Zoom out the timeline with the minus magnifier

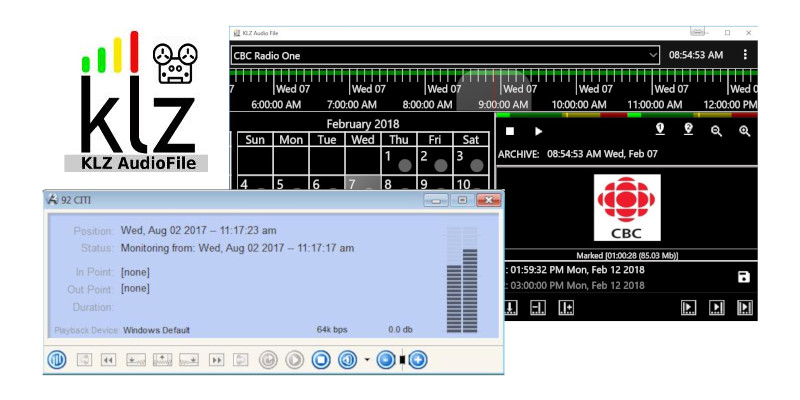716,131
